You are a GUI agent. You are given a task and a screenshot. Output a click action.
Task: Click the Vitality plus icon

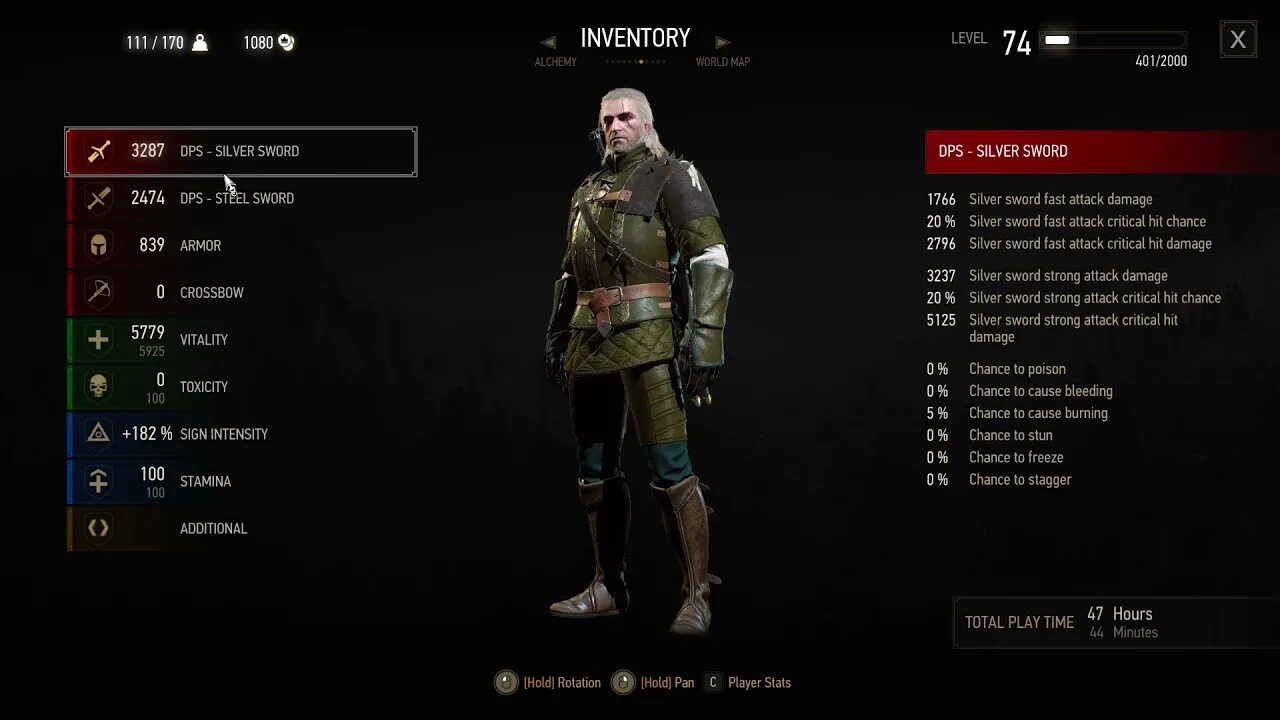tap(98, 340)
